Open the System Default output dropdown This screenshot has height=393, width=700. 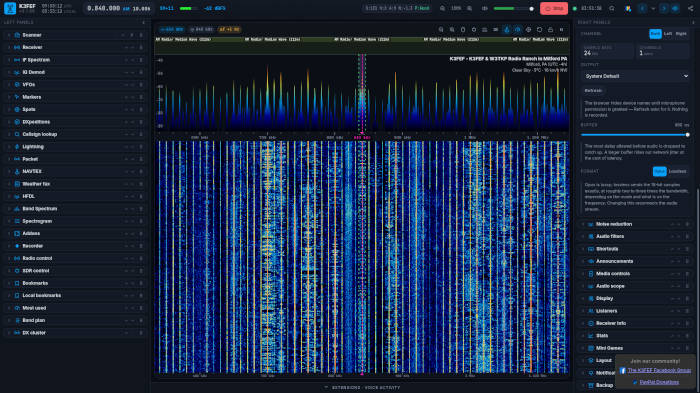pyautogui.click(x=636, y=76)
